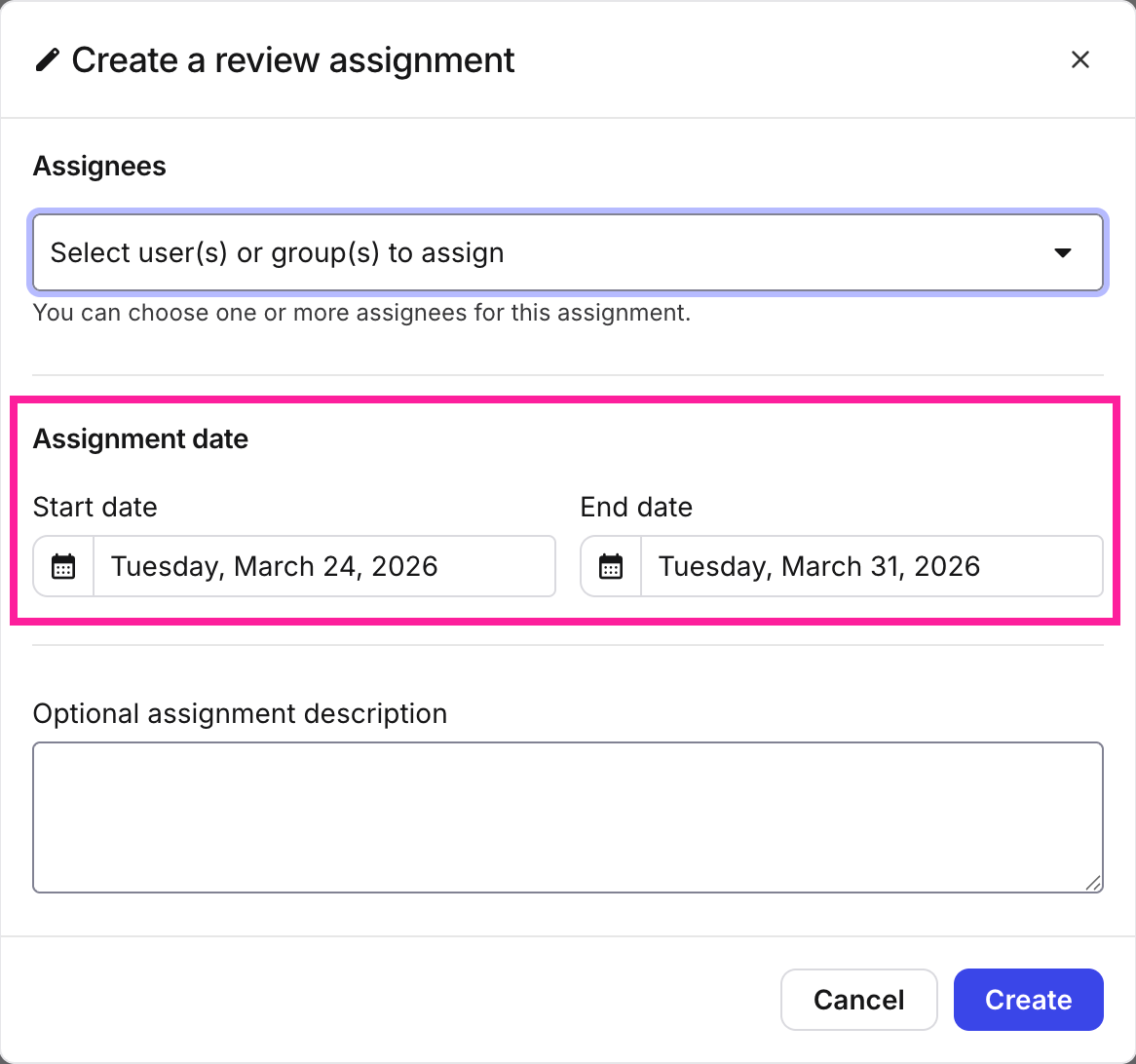Click the pencil icon in the dialog header
The width and height of the screenshot is (1136, 1064).
tap(47, 60)
